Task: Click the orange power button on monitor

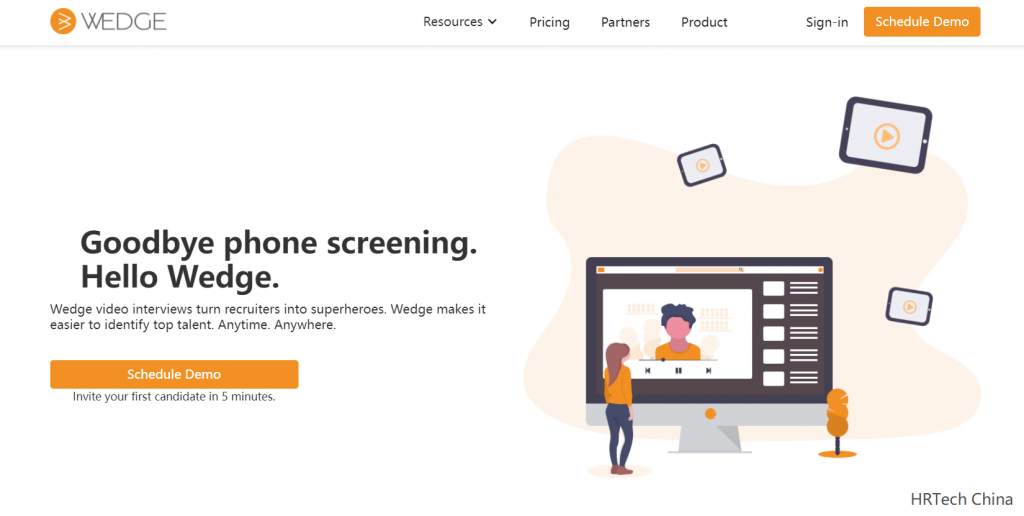Action: 711,413
